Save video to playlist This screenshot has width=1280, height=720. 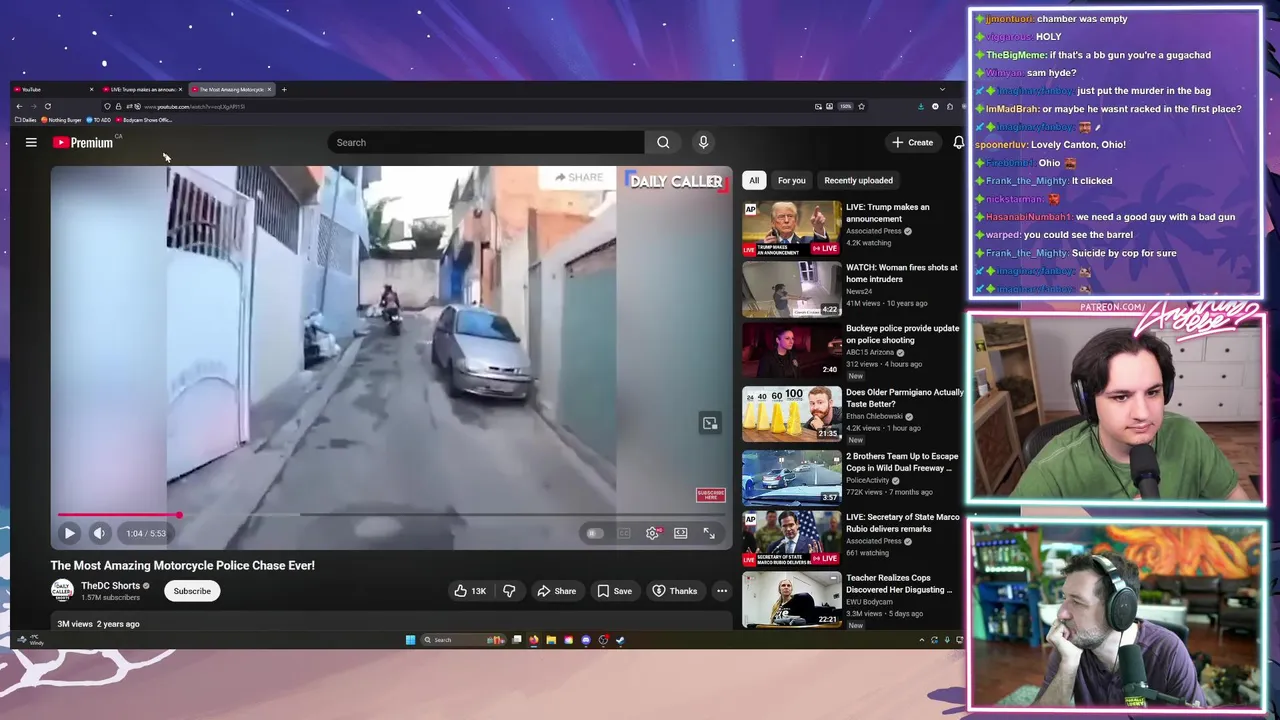pyautogui.click(x=614, y=591)
